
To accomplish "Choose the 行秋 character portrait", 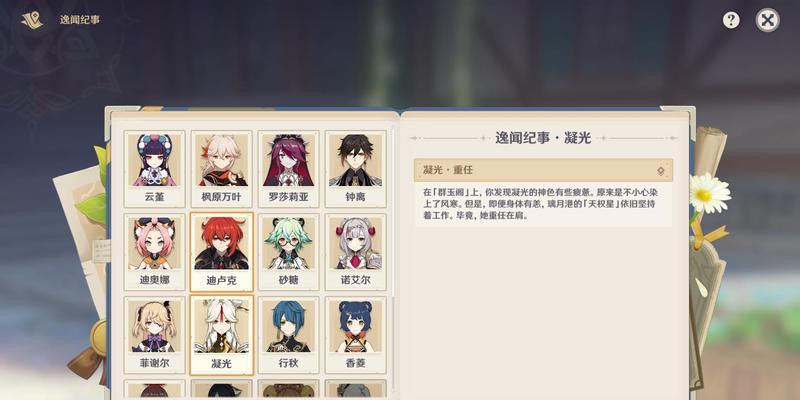I will tap(288, 335).
